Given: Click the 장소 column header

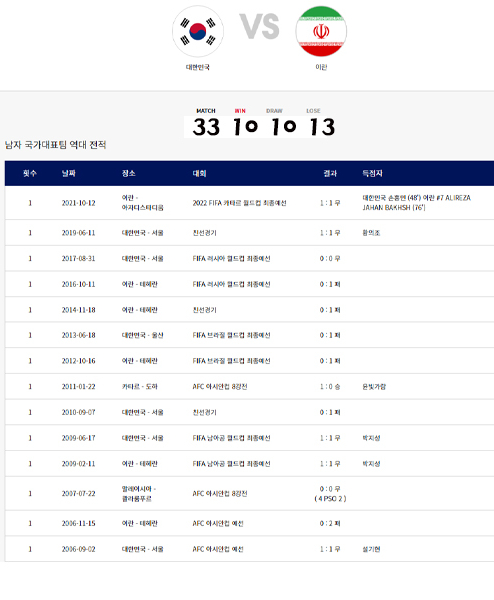Looking at the screenshot, I should tap(129, 173).
